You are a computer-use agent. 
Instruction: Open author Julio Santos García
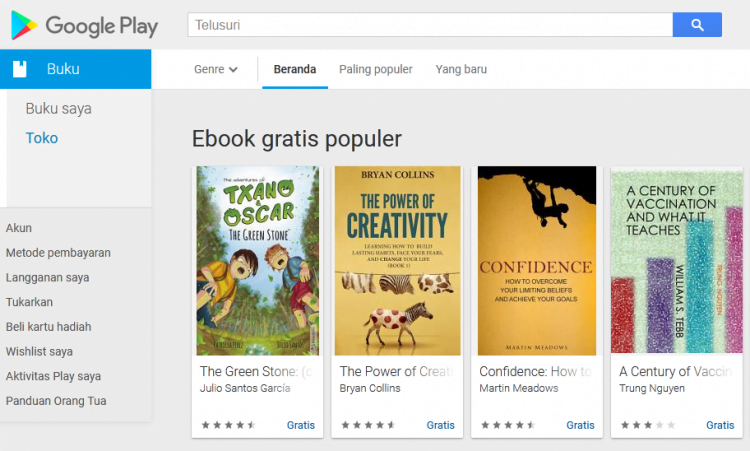click(x=245, y=388)
